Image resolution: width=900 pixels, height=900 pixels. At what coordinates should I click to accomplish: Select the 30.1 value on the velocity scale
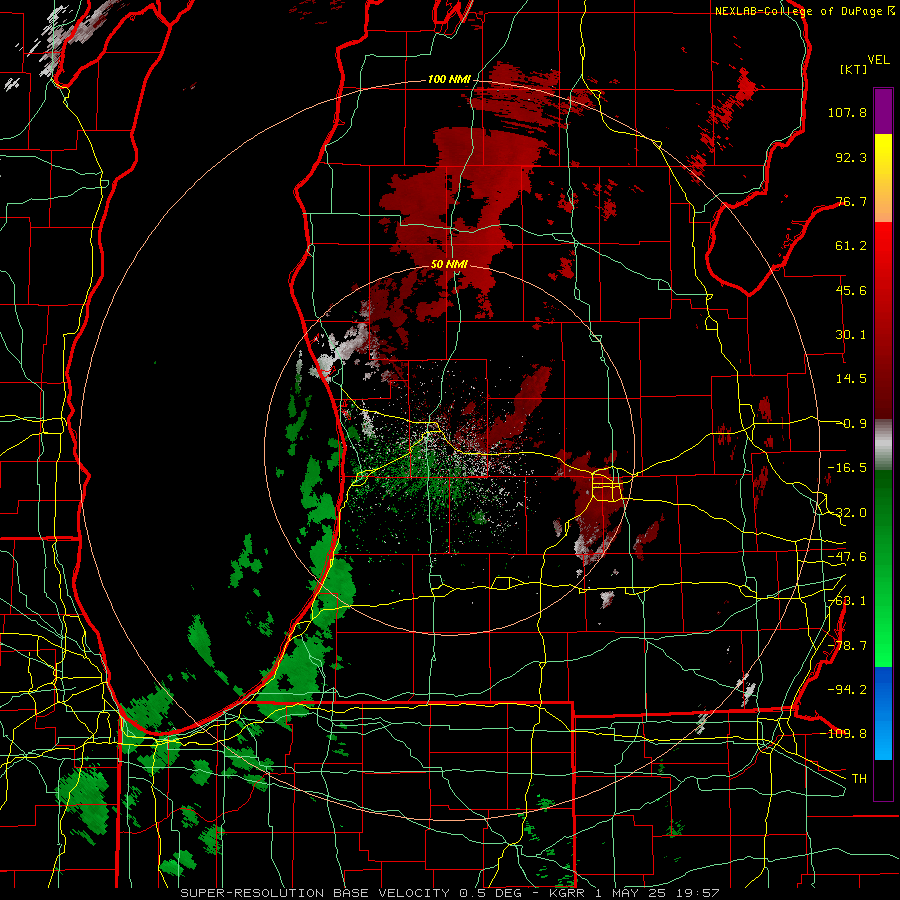point(851,335)
